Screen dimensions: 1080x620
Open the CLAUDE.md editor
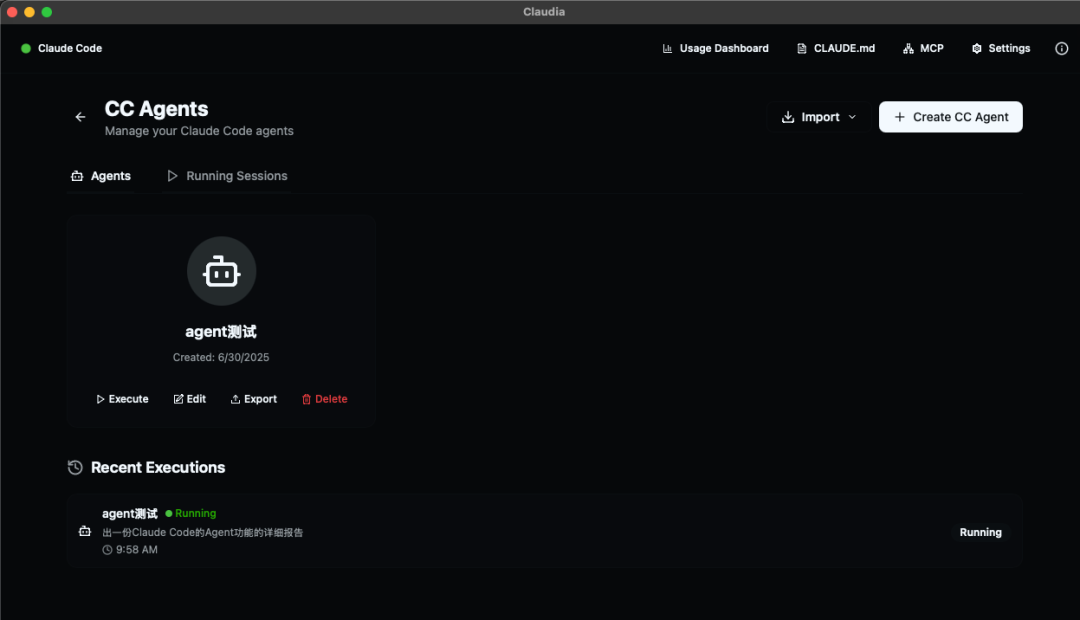(835, 48)
